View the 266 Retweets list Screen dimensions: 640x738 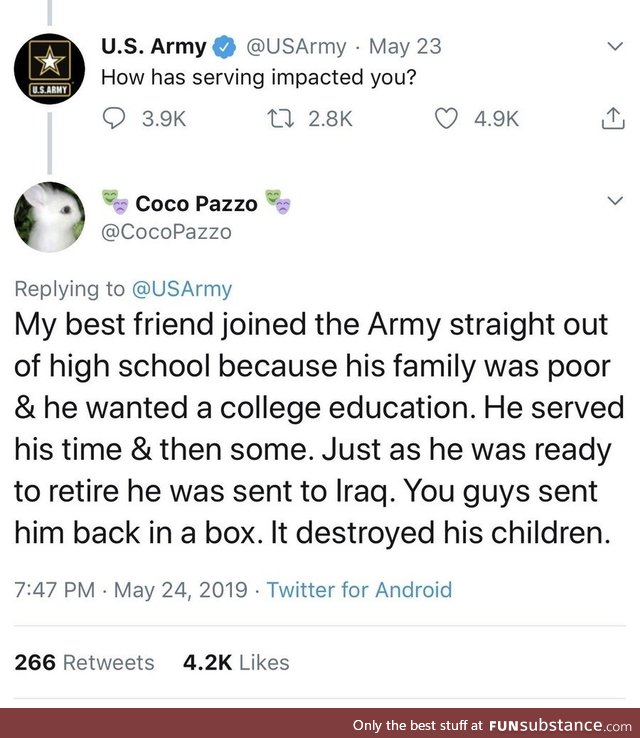click(84, 662)
